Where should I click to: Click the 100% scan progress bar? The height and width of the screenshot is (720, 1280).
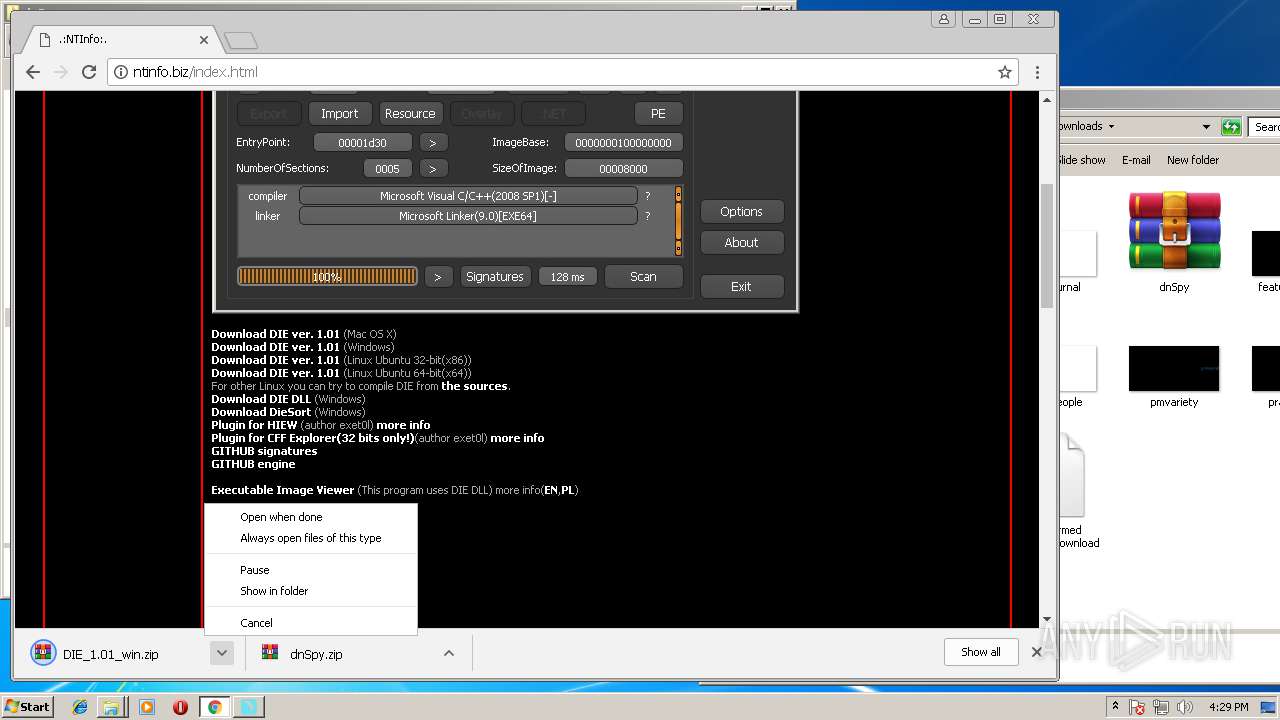tap(327, 276)
